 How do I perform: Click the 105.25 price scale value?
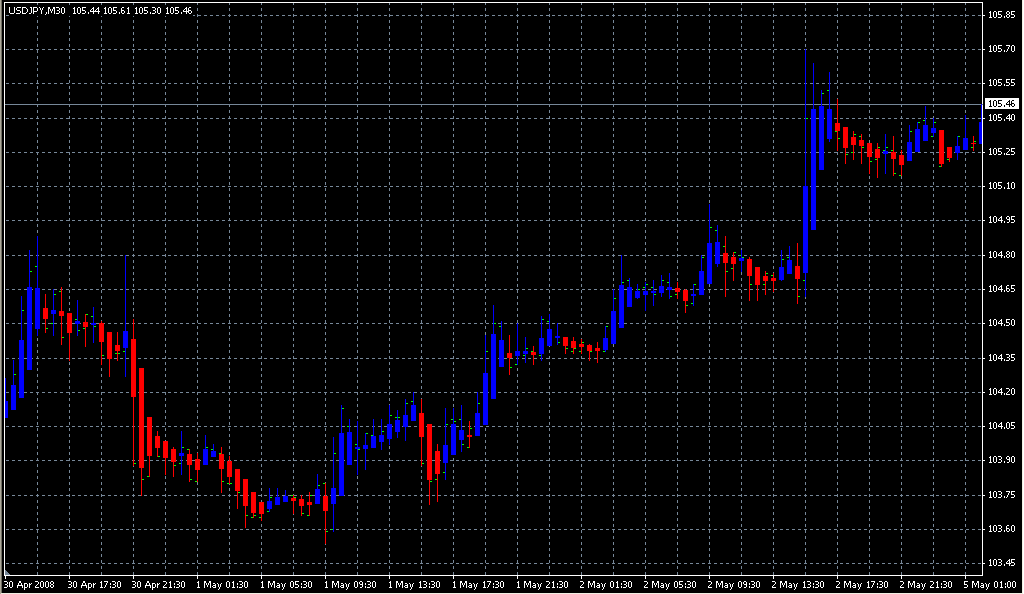[1002, 151]
